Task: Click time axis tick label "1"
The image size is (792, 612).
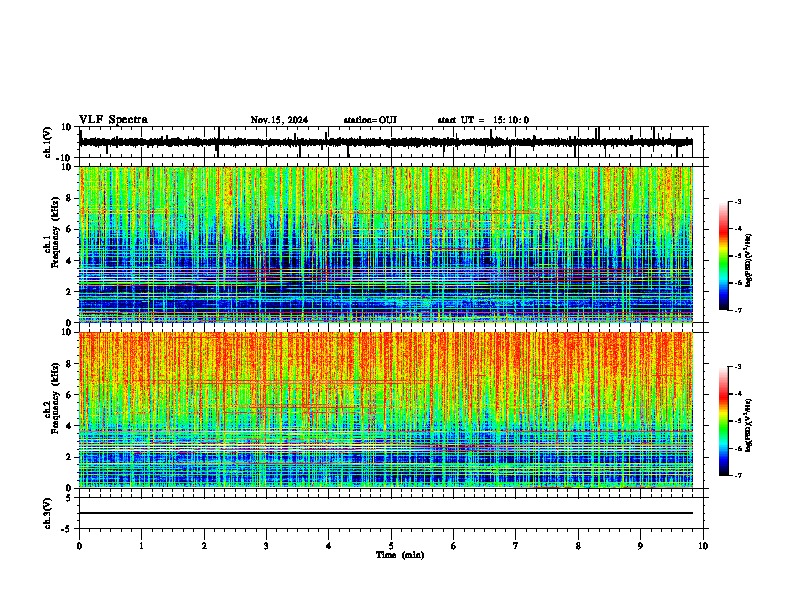Action: pos(141,546)
